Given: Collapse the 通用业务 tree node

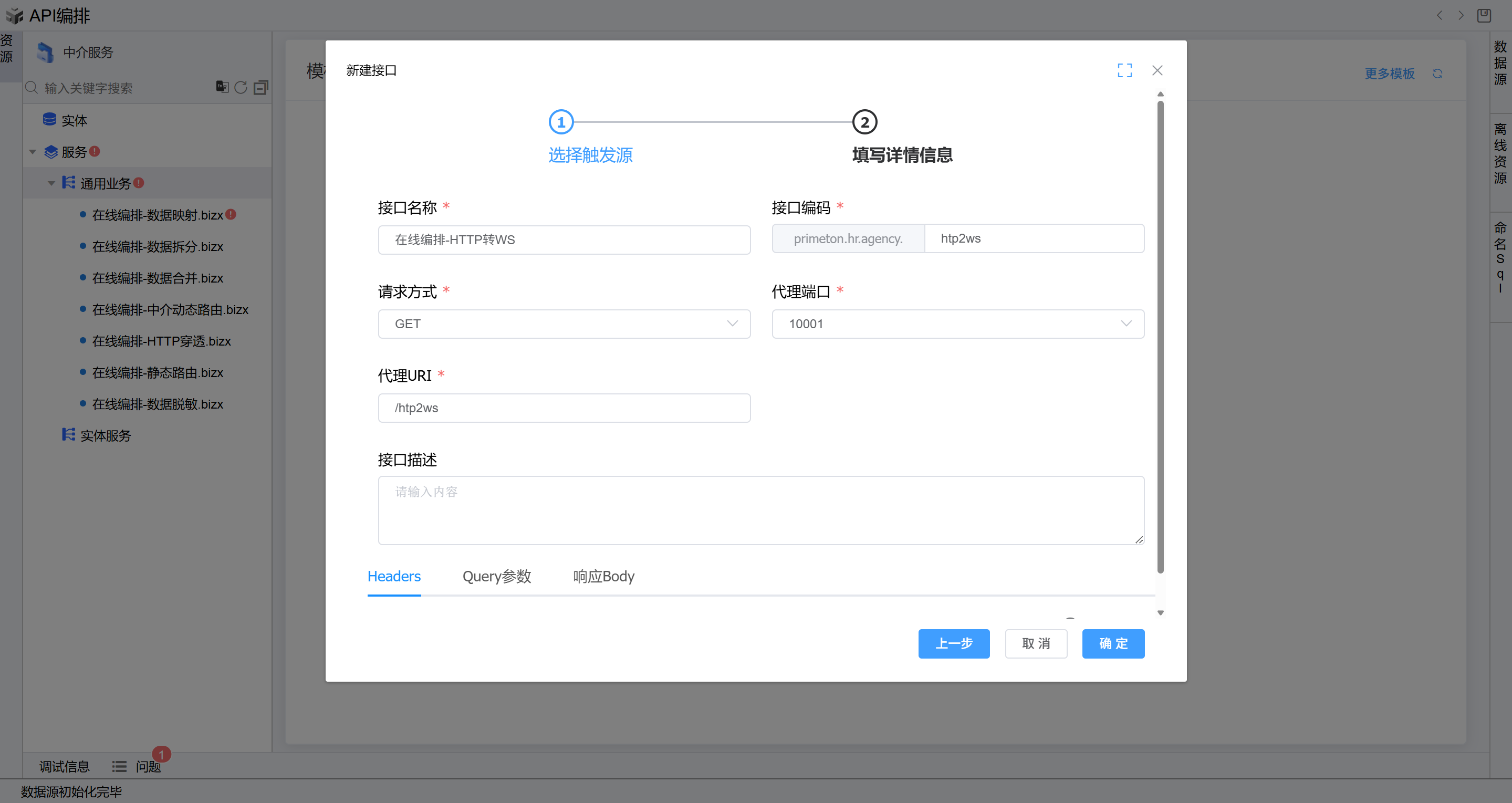Looking at the screenshot, I should pyautogui.click(x=51, y=184).
